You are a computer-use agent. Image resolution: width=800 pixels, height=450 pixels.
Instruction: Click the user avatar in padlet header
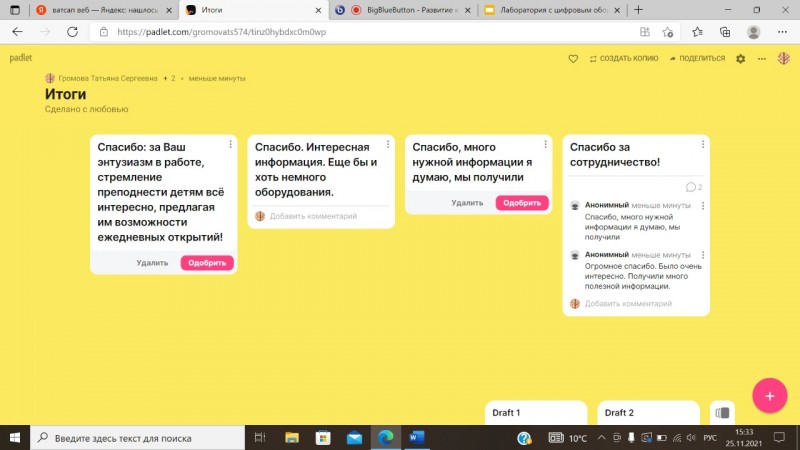pyautogui.click(x=785, y=59)
